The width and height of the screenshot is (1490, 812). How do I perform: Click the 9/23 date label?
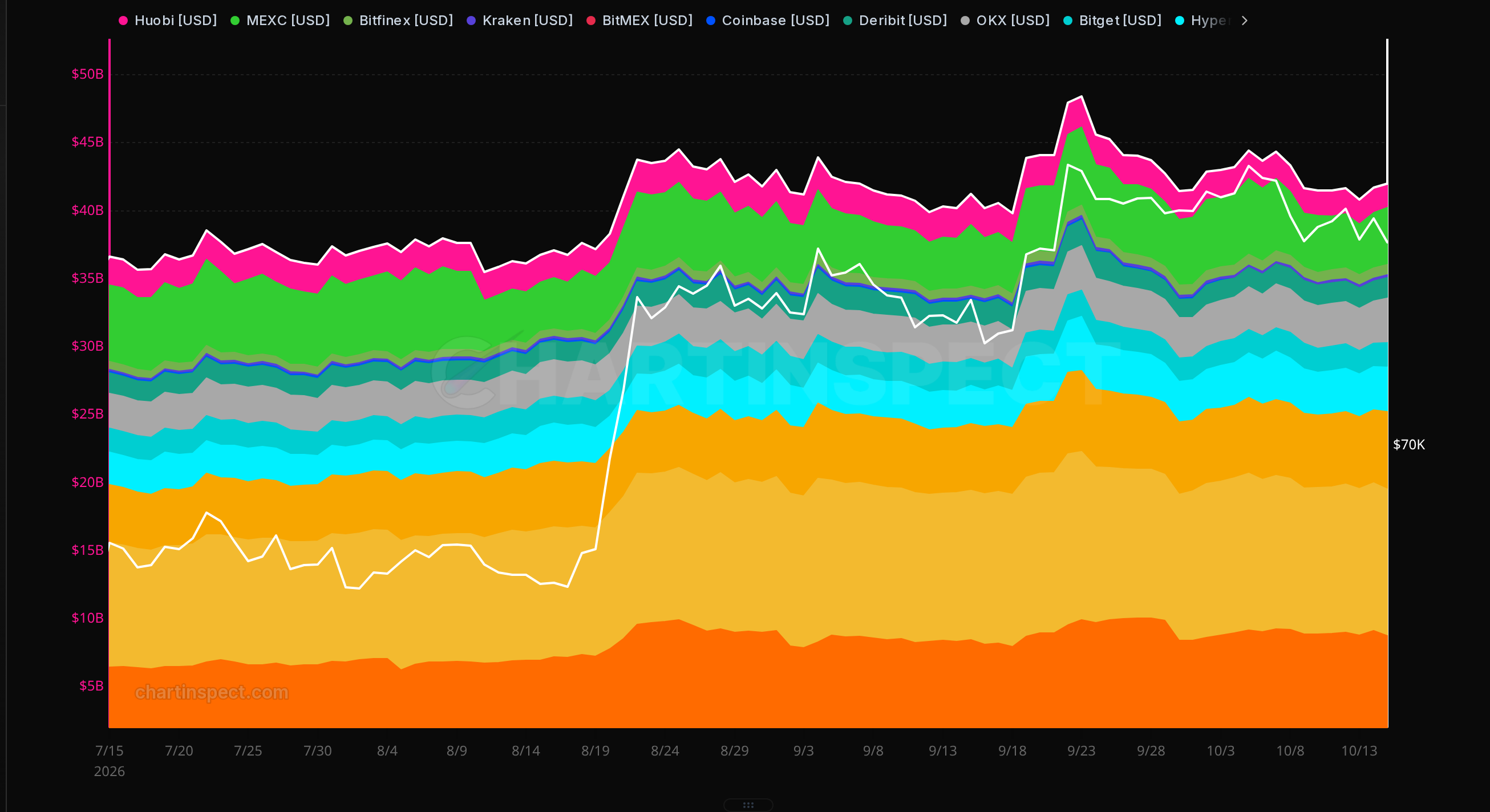[x=1081, y=750]
